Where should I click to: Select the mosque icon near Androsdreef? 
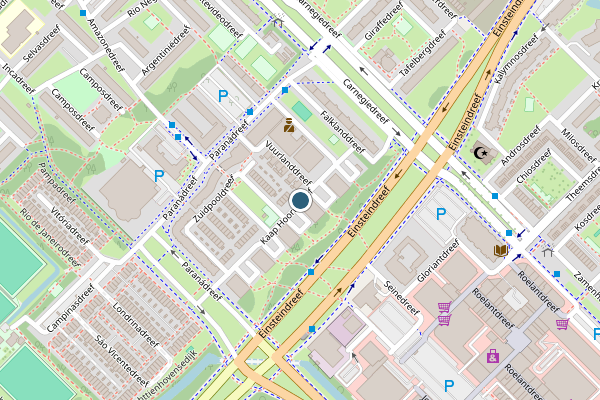click(481, 153)
